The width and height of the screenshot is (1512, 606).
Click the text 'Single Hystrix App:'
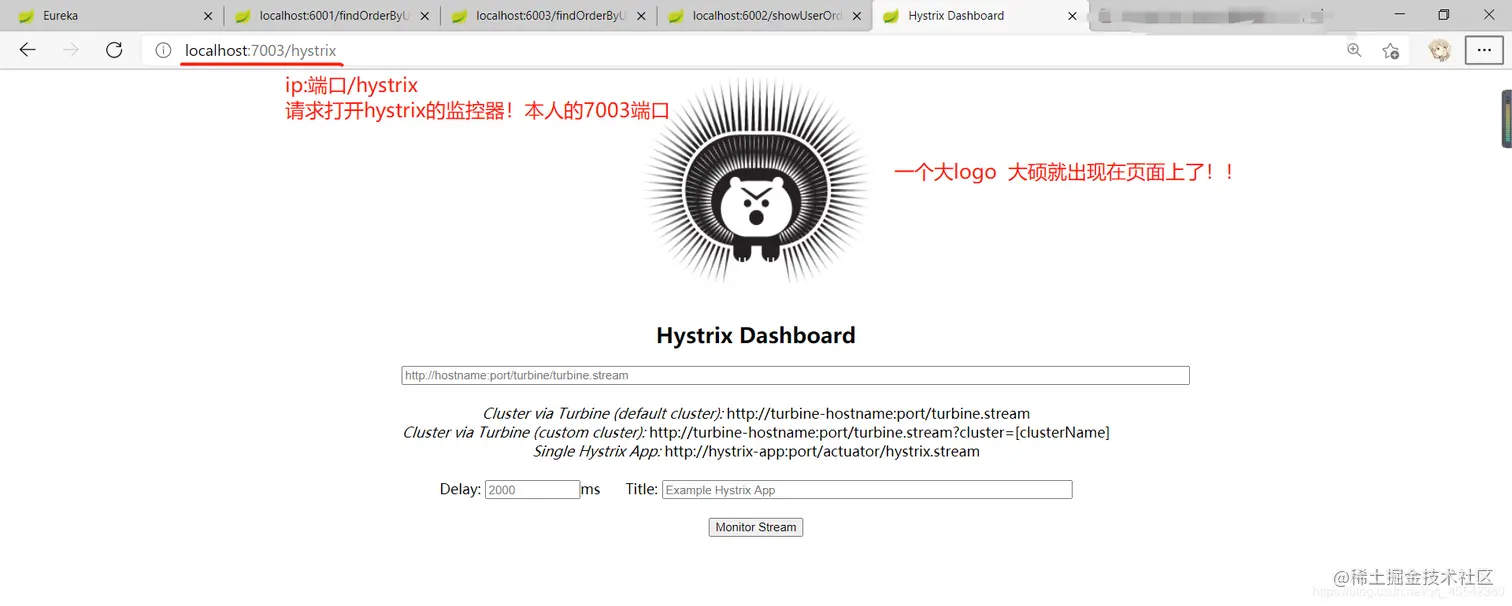[x=597, y=451]
